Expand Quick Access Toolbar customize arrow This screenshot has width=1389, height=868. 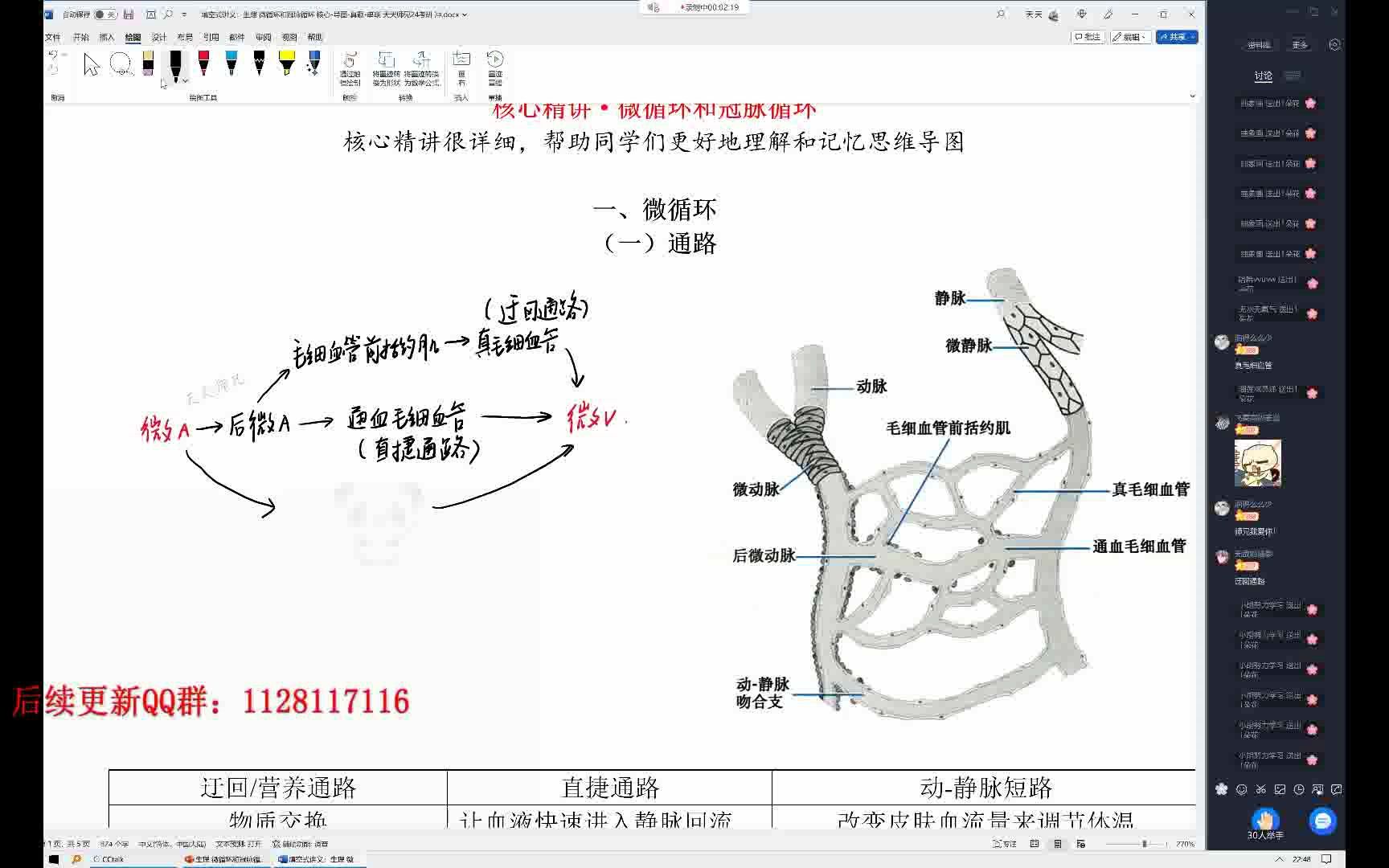coord(185,14)
